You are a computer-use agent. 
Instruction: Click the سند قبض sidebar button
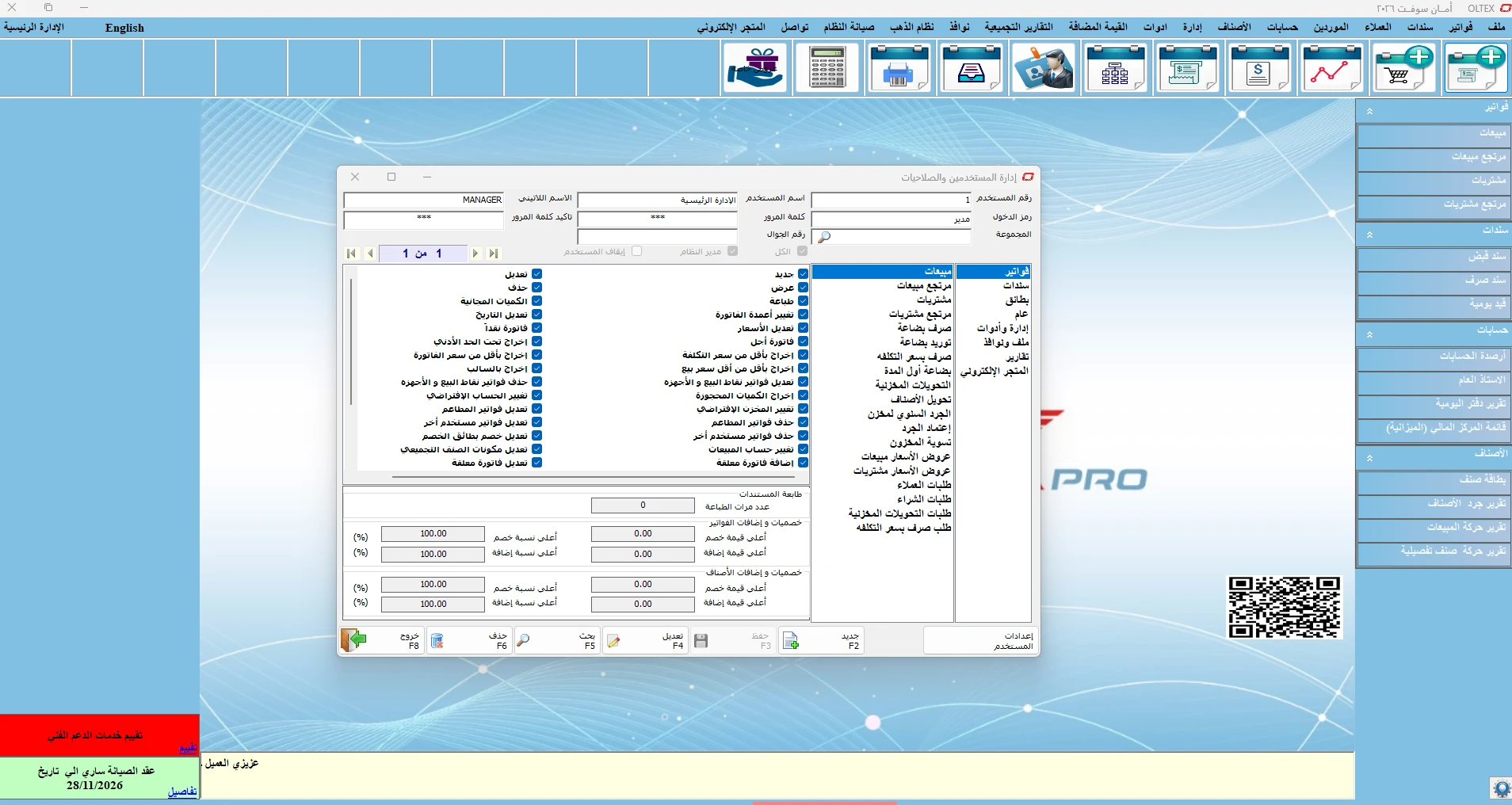1434,258
